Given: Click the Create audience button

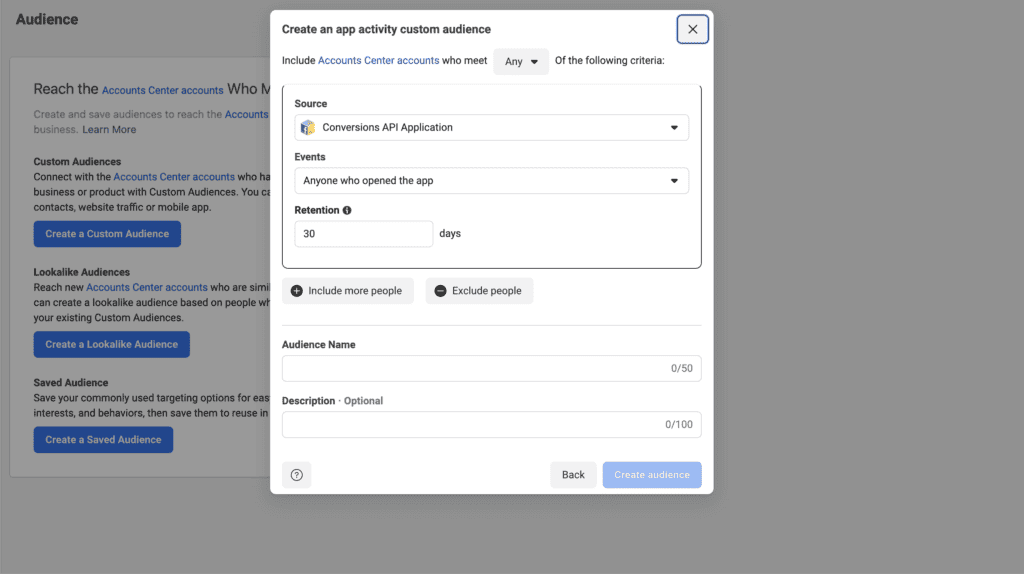Looking at the screenshot, I should click(x=652, y=475).
